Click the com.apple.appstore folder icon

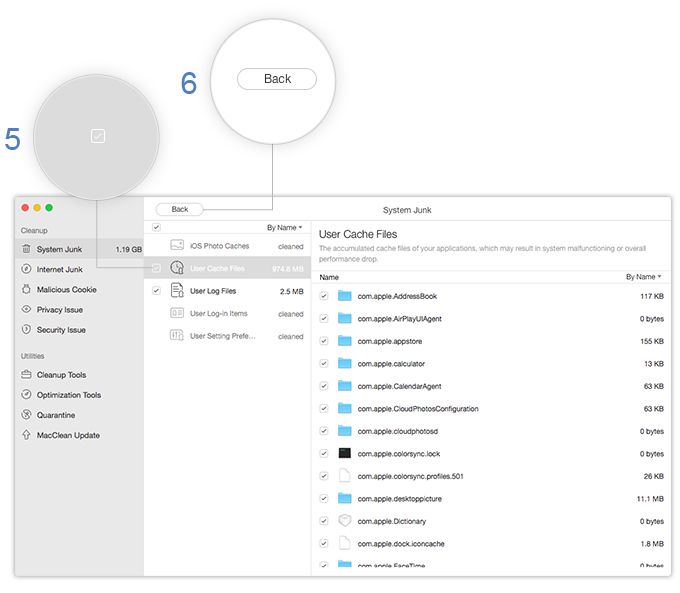point(345,341)
